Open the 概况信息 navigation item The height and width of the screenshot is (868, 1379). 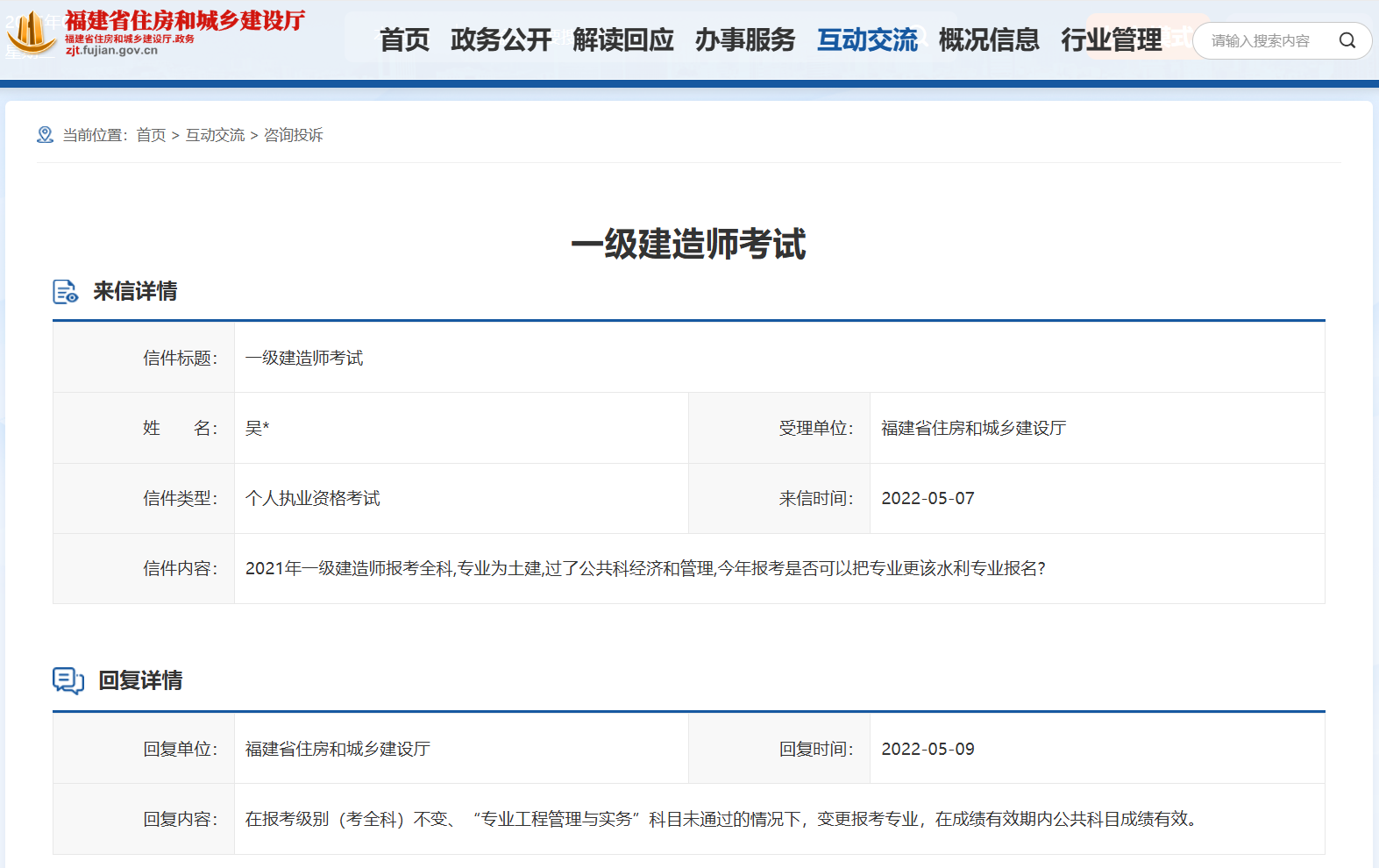point(988,40)
